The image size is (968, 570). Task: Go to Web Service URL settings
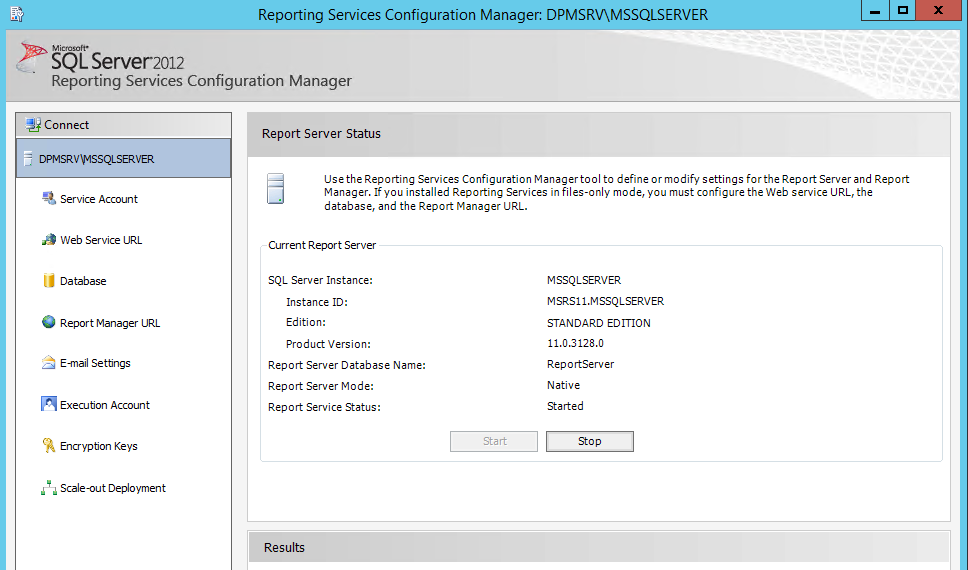click(101, 240)
